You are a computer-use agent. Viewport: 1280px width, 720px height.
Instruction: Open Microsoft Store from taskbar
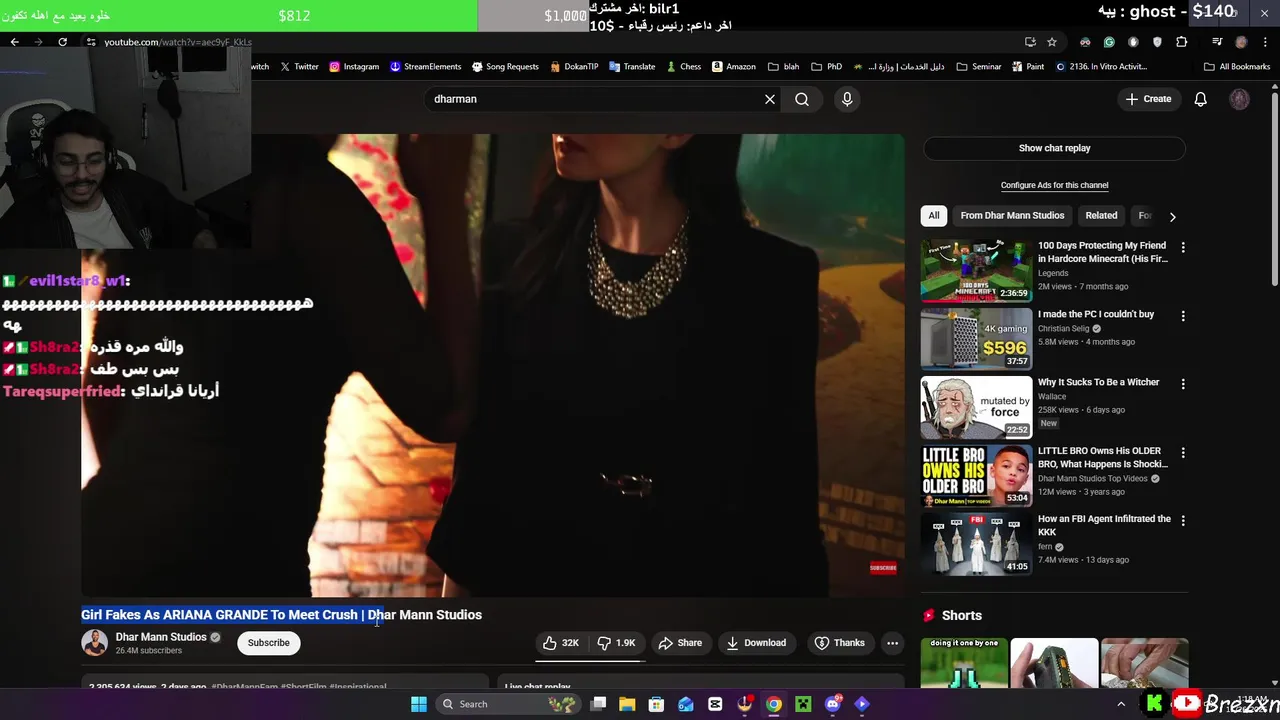pyautogui.click(x=656, y=704)
